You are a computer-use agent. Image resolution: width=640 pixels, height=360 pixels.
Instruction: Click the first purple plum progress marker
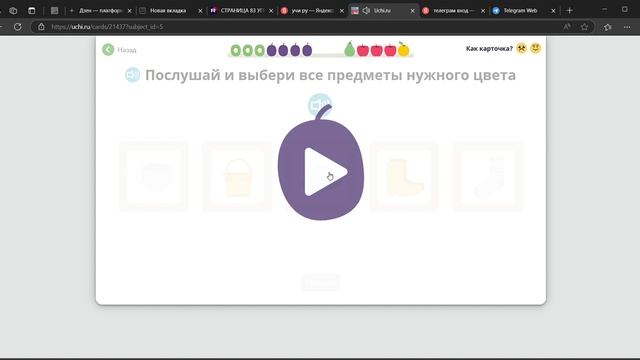pyautogui.click(x=271, y=50)
